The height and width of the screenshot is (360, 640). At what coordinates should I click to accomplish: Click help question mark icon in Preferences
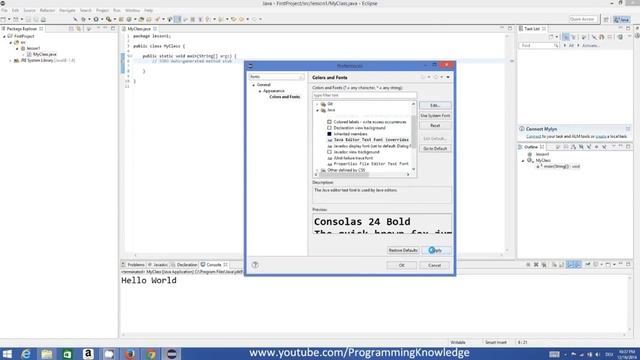pos(255,265)
